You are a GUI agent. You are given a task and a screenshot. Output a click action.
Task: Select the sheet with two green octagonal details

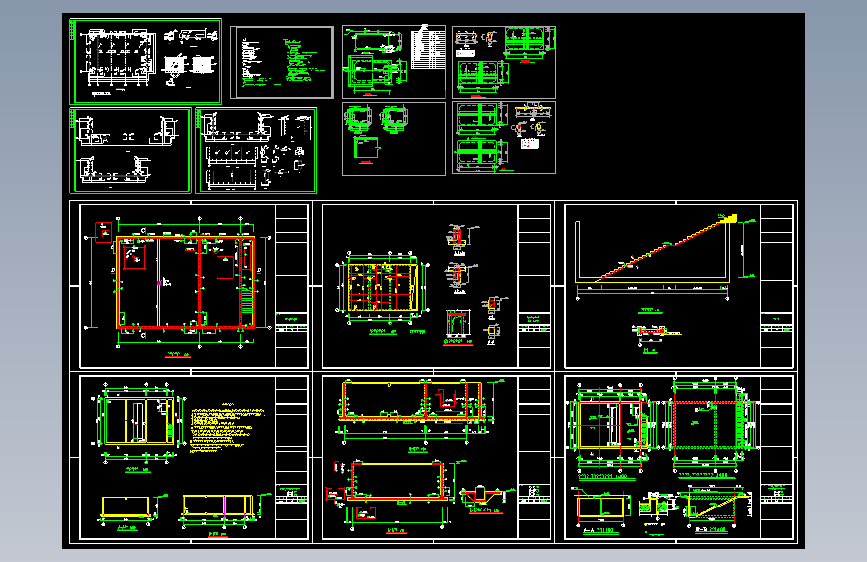(394, 139)
